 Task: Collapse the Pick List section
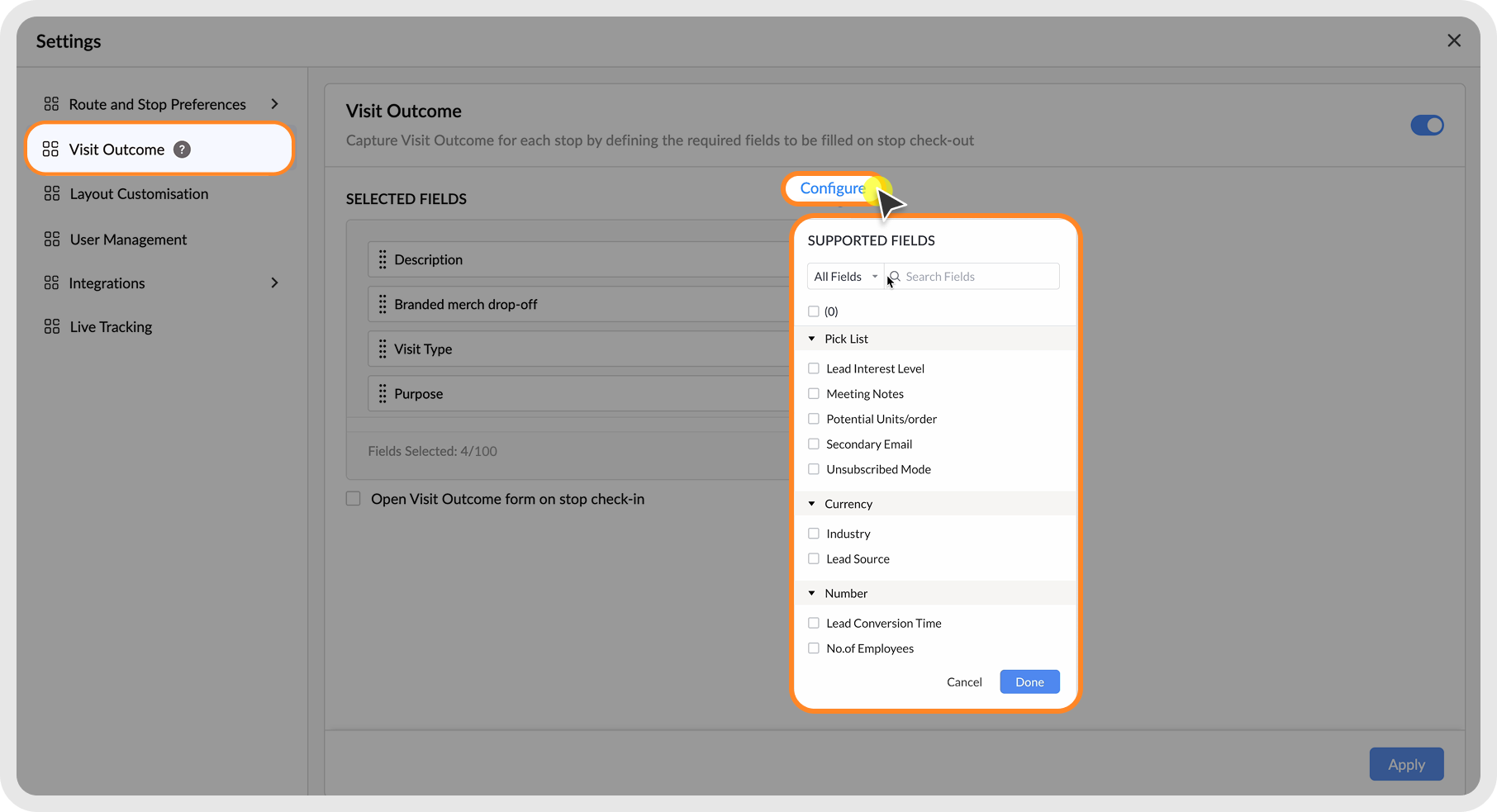[x=812, y=339]
